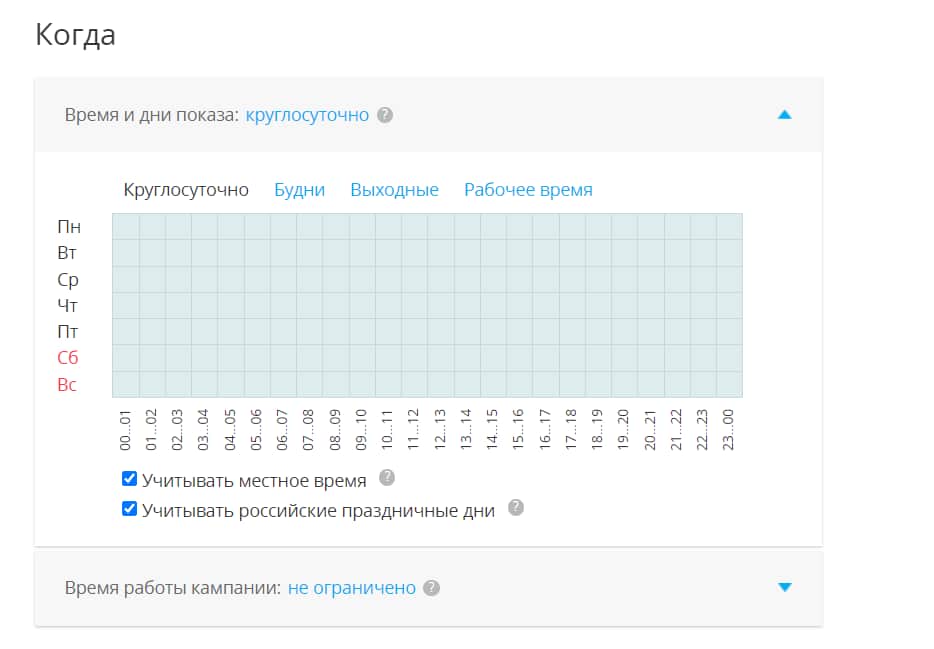934x649 pixels.
Task: Uncheck Учитывать российские праздничные дни checkbox
Action: point(129,509)
